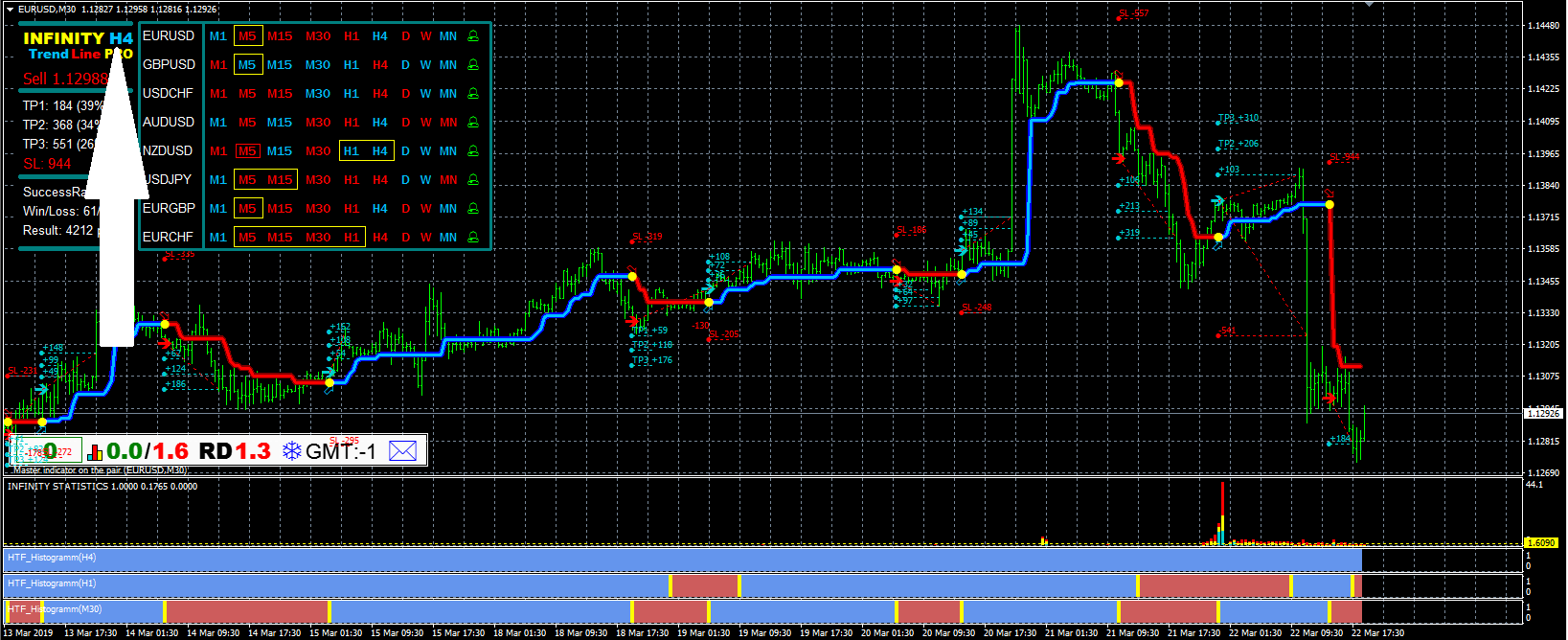Click the 'Sell 1.12988' signal text

point(65,79)
